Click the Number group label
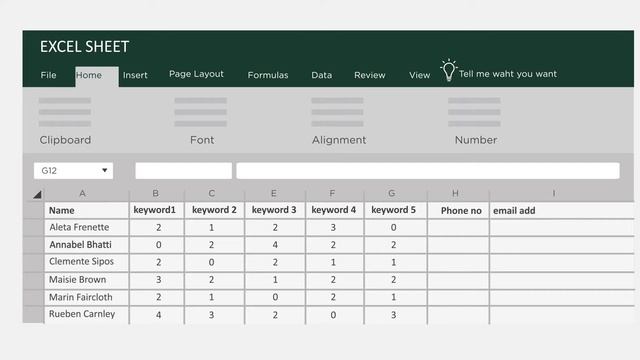640x360 pixels. [476, 140]
